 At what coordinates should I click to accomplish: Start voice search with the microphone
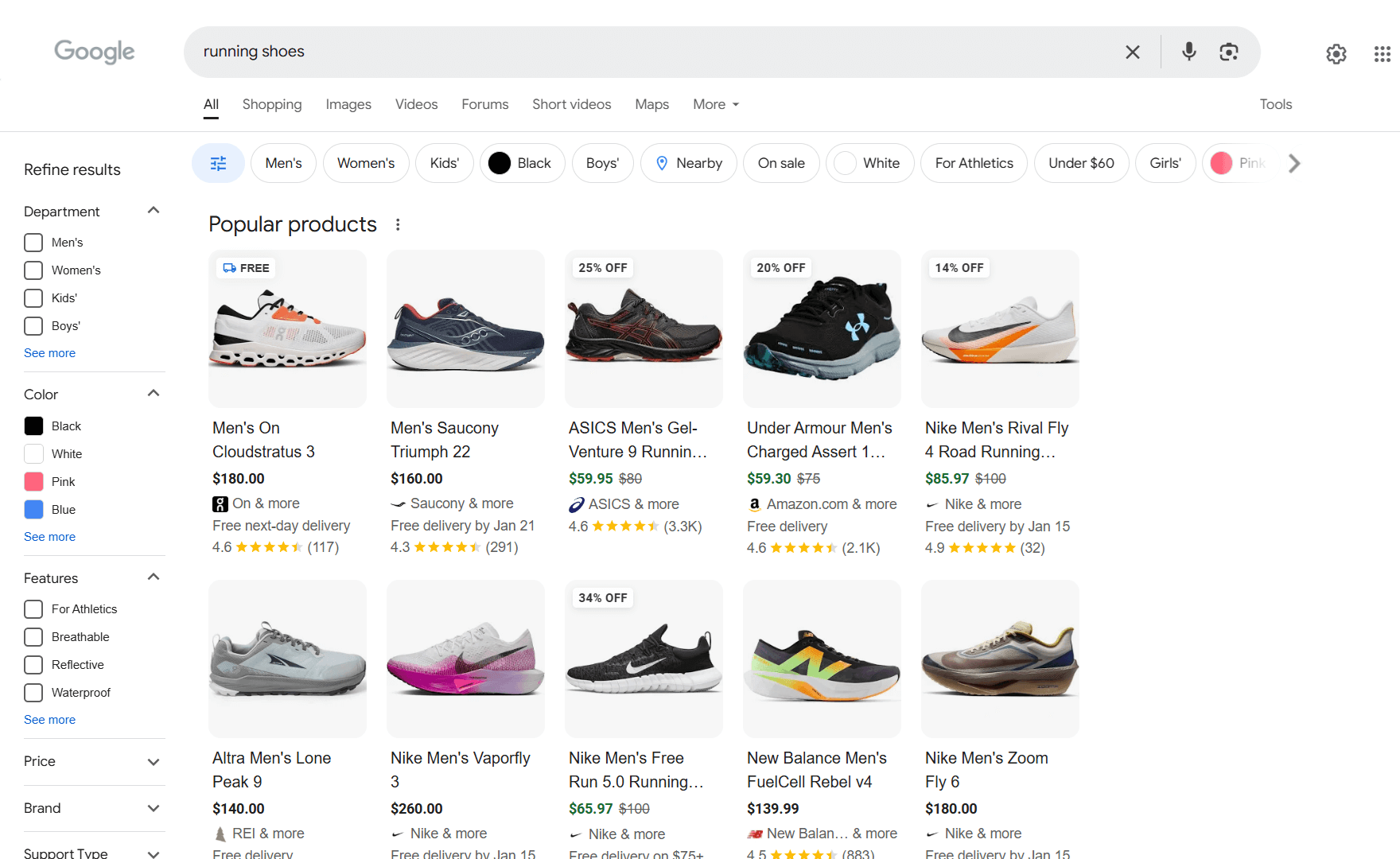[x=1188, y=52]
